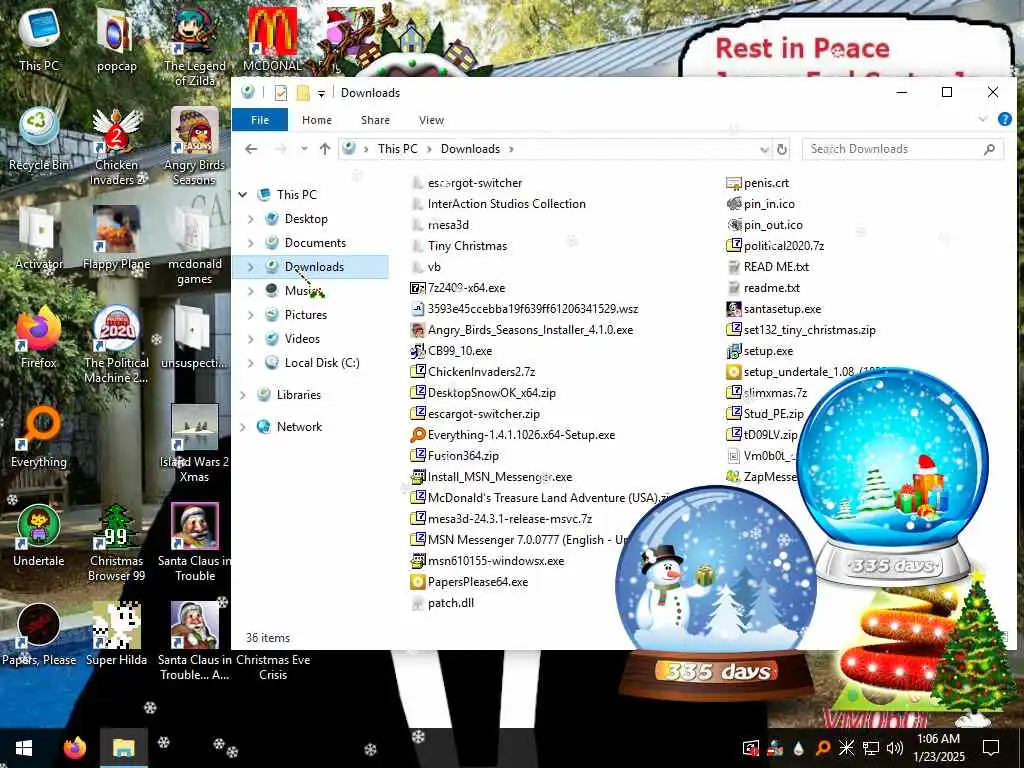Launch the Firefox desktop shortcut

coord(39,337)
